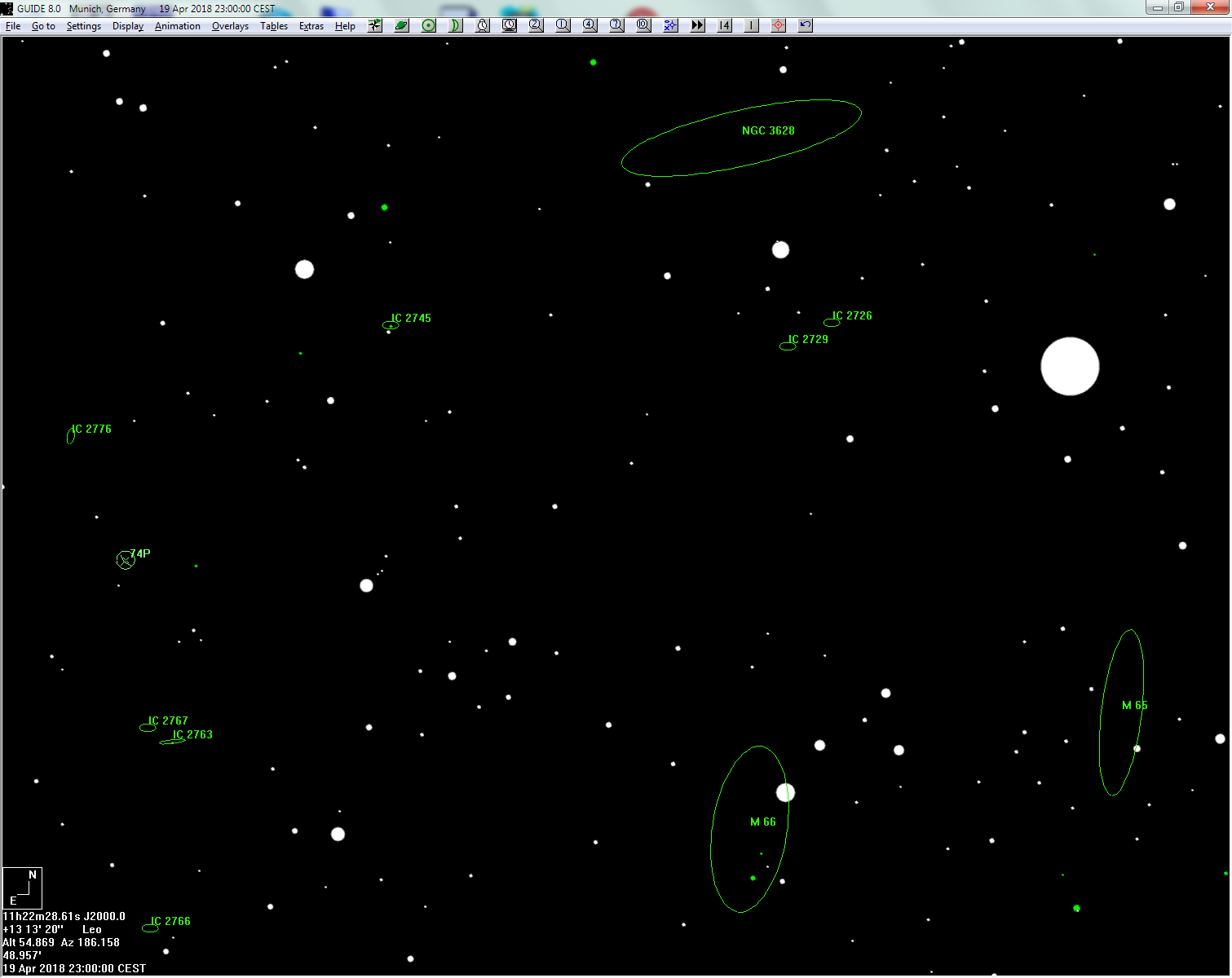Open the Overlays menu
This screenshot has height=978, width=1232.
pyautogui.click(x=230, y=26)
